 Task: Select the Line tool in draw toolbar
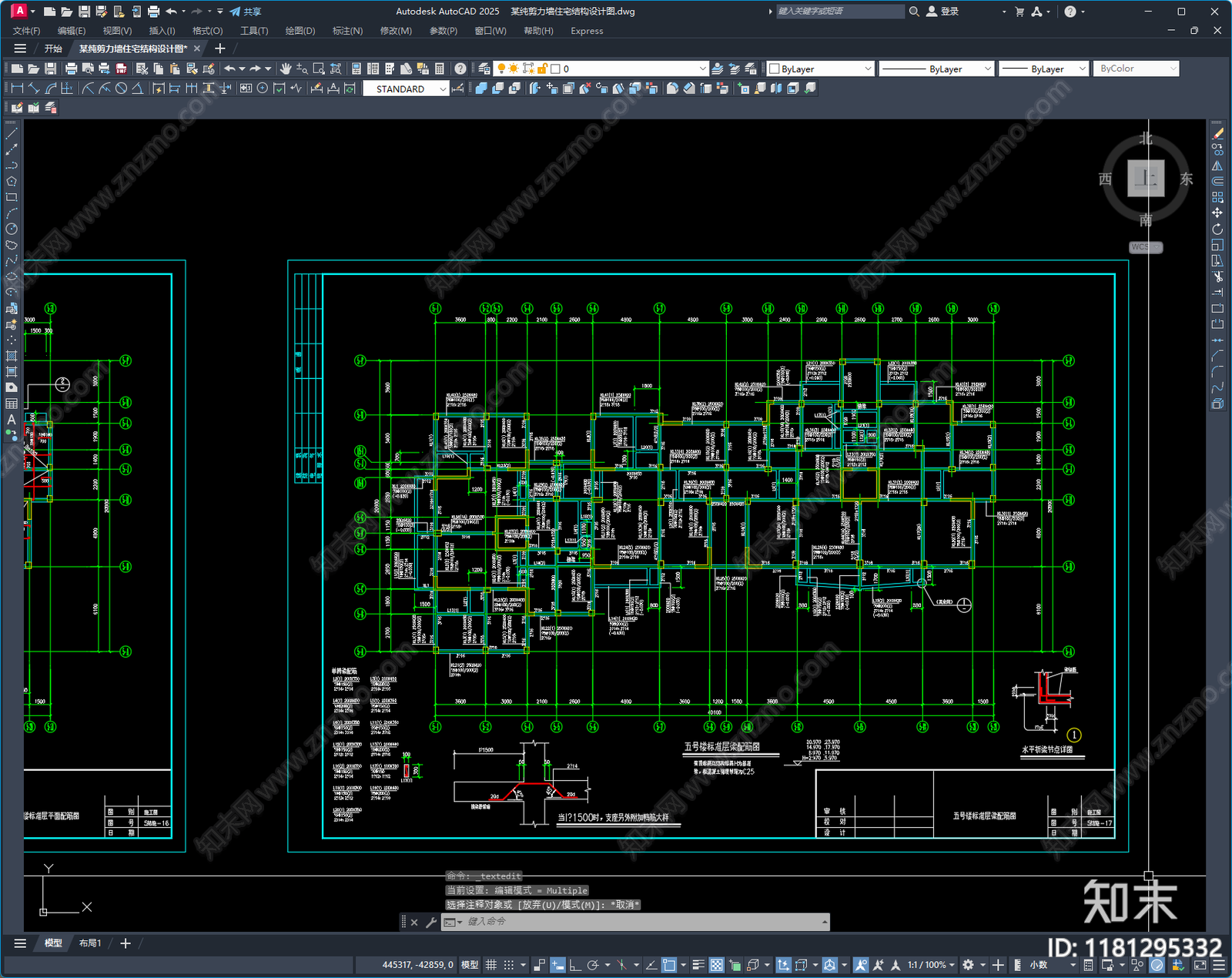[x=12, y=134]
